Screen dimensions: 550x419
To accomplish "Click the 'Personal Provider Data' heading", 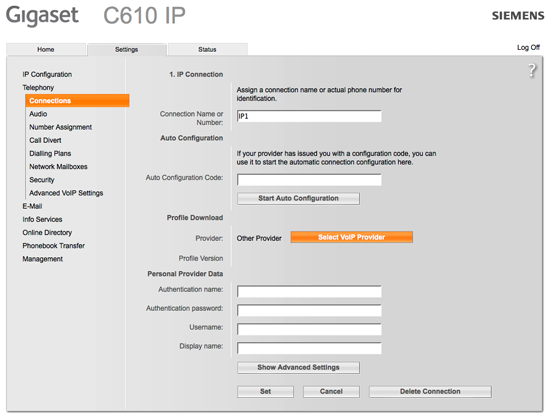I will [185, 274].
